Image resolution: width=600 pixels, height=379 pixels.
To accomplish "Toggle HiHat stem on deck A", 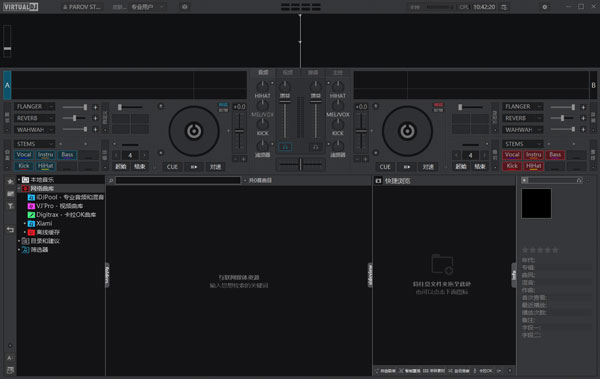I will tap(46, 166).
